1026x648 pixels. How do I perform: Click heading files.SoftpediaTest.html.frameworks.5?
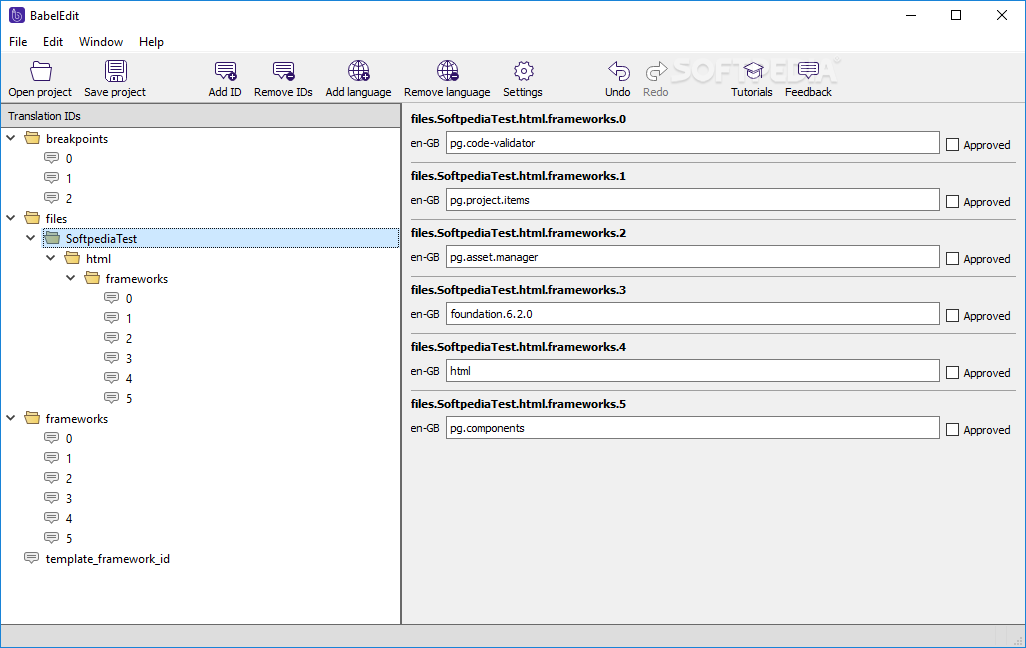[518, 404]
